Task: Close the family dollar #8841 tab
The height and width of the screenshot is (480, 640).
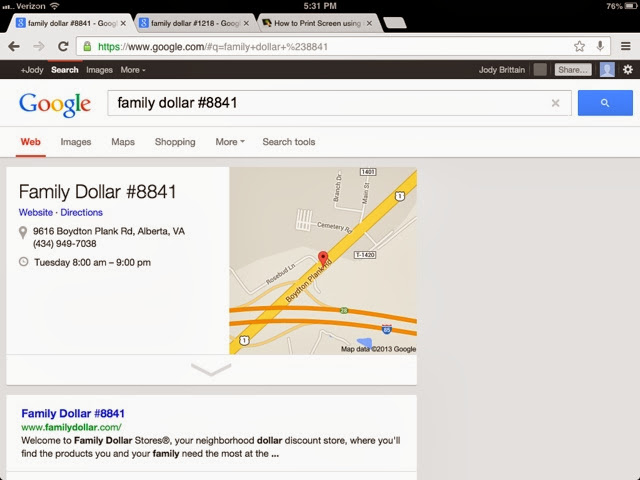Action: [x=123, y=23]
